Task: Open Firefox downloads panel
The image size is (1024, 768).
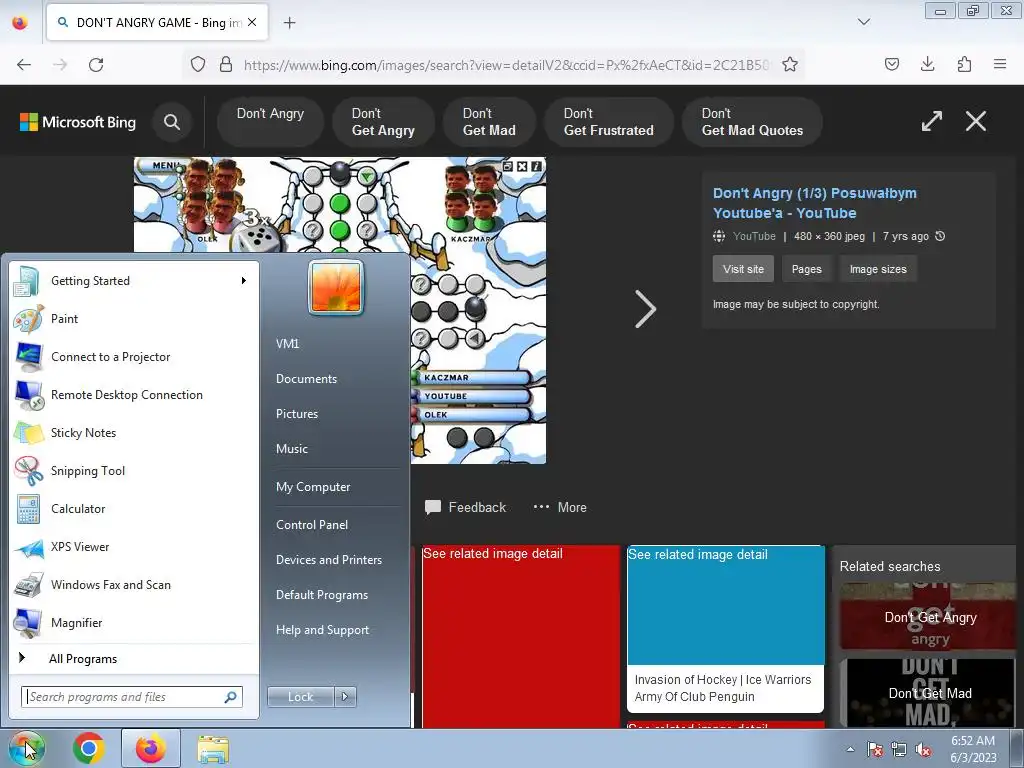Action: click(927, 64)
